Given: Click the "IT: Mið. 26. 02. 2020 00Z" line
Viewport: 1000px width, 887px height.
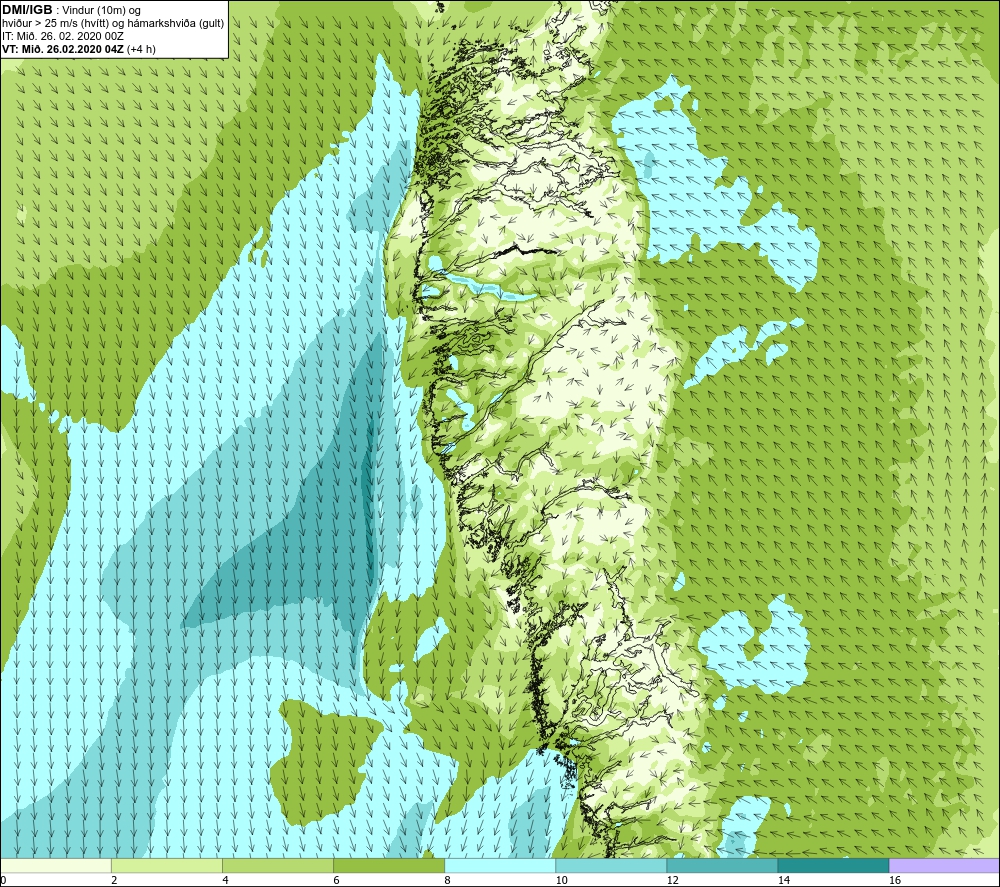Looking at the screenshot, I should tap(62, 36).
